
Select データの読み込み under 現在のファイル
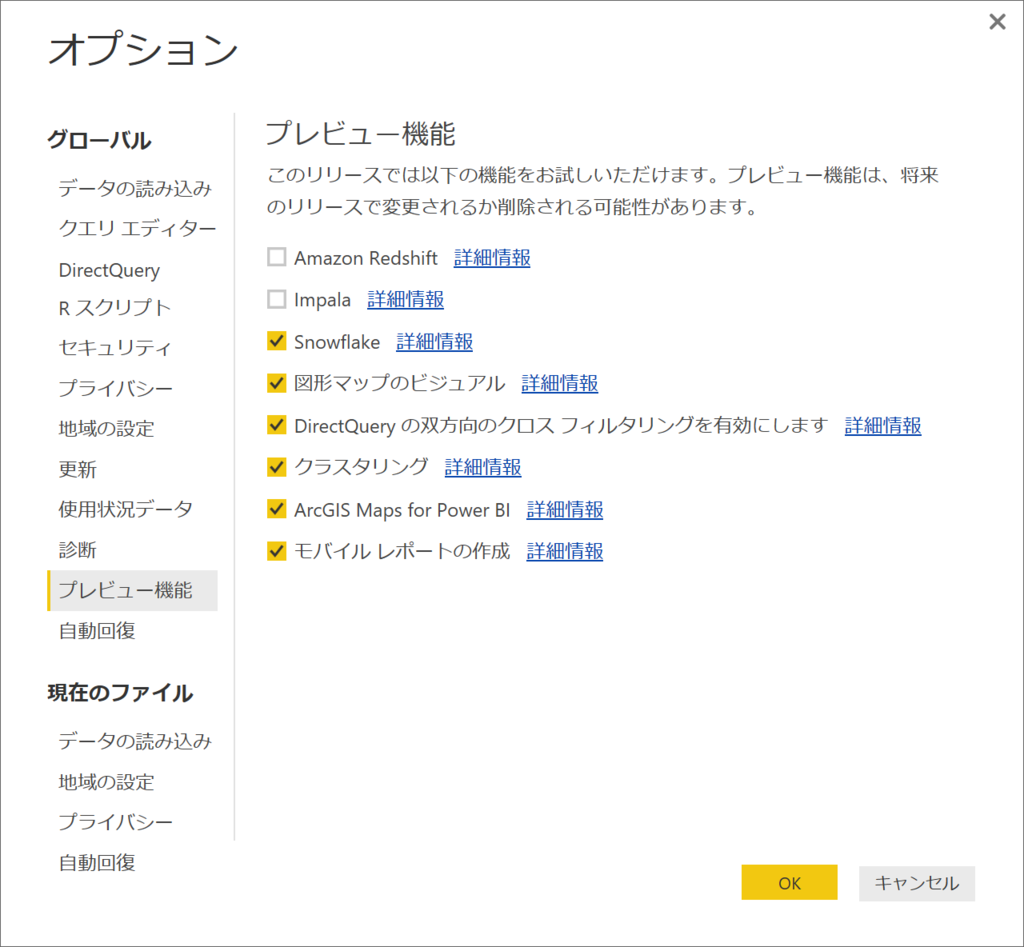click(135, 741)
